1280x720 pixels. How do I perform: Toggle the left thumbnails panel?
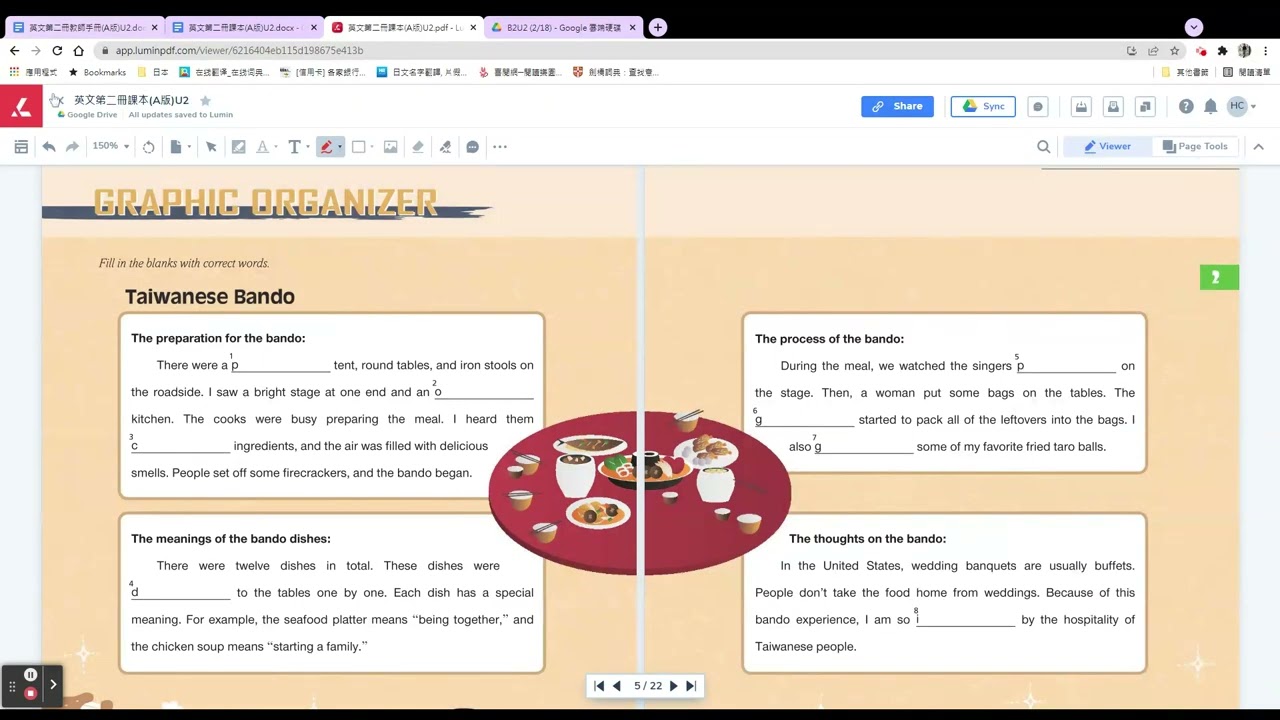[x=21, y=147]
